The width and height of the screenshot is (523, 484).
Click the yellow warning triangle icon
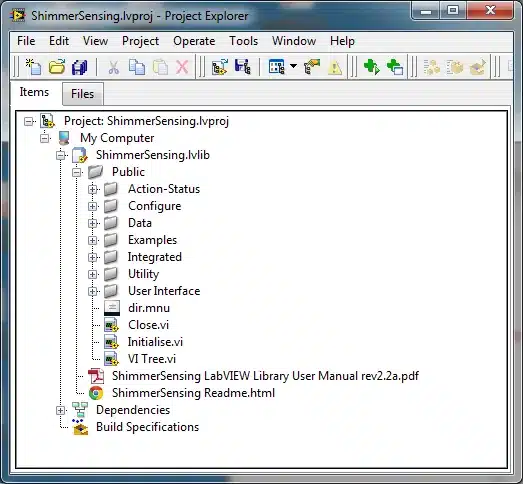335,68
